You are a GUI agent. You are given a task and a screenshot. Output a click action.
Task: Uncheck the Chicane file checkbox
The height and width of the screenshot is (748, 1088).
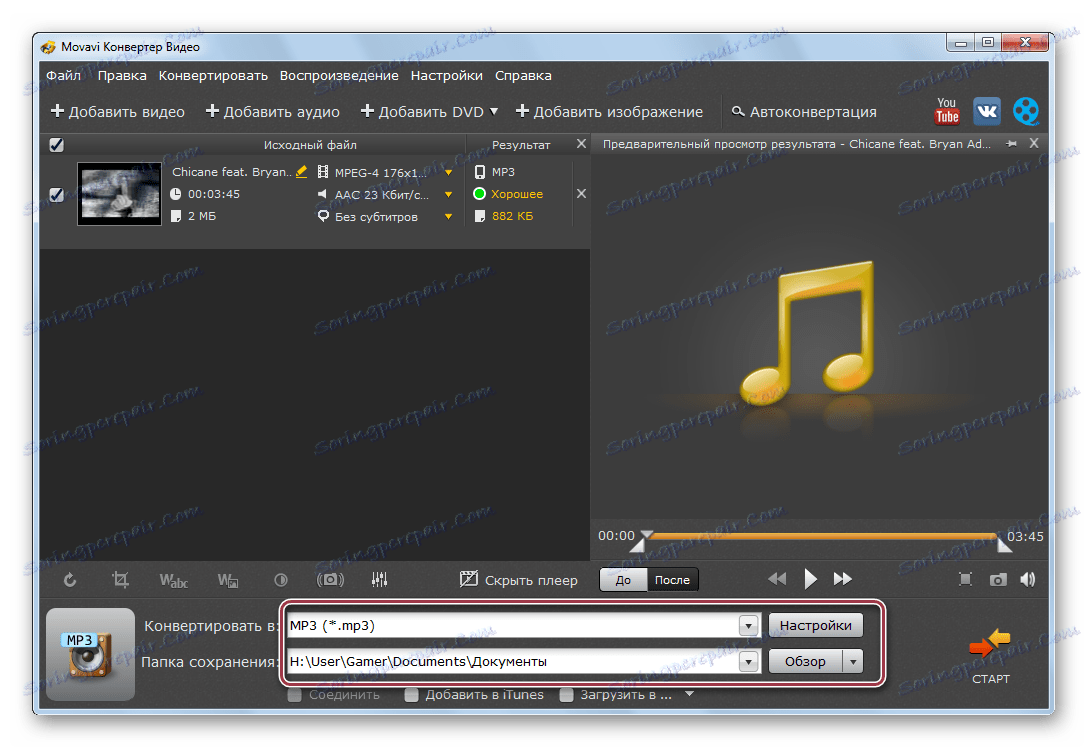(56, 194)
